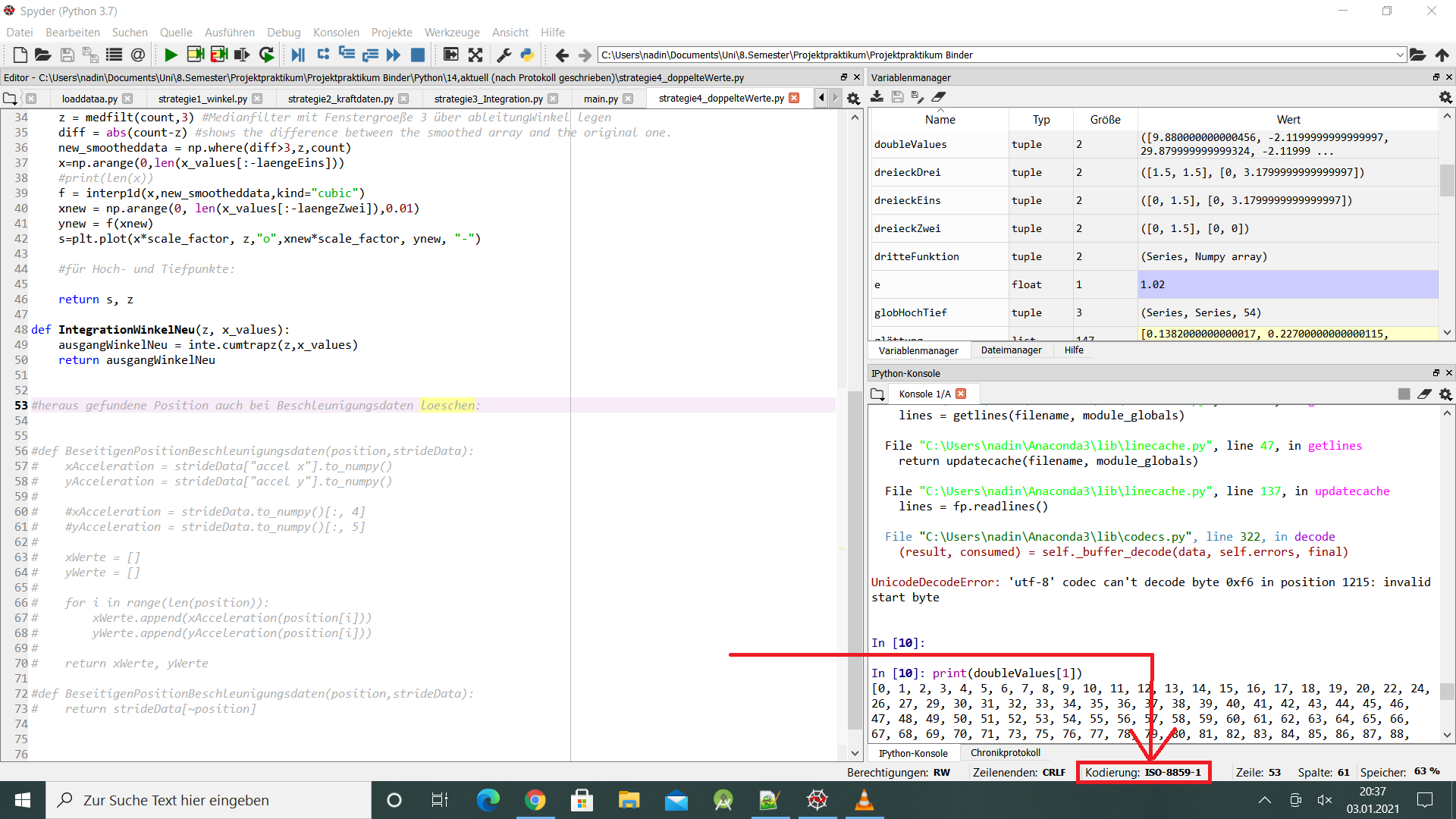Click the save all files icon
Viewport: 1456px width, 819px height.
click(90, 55)
